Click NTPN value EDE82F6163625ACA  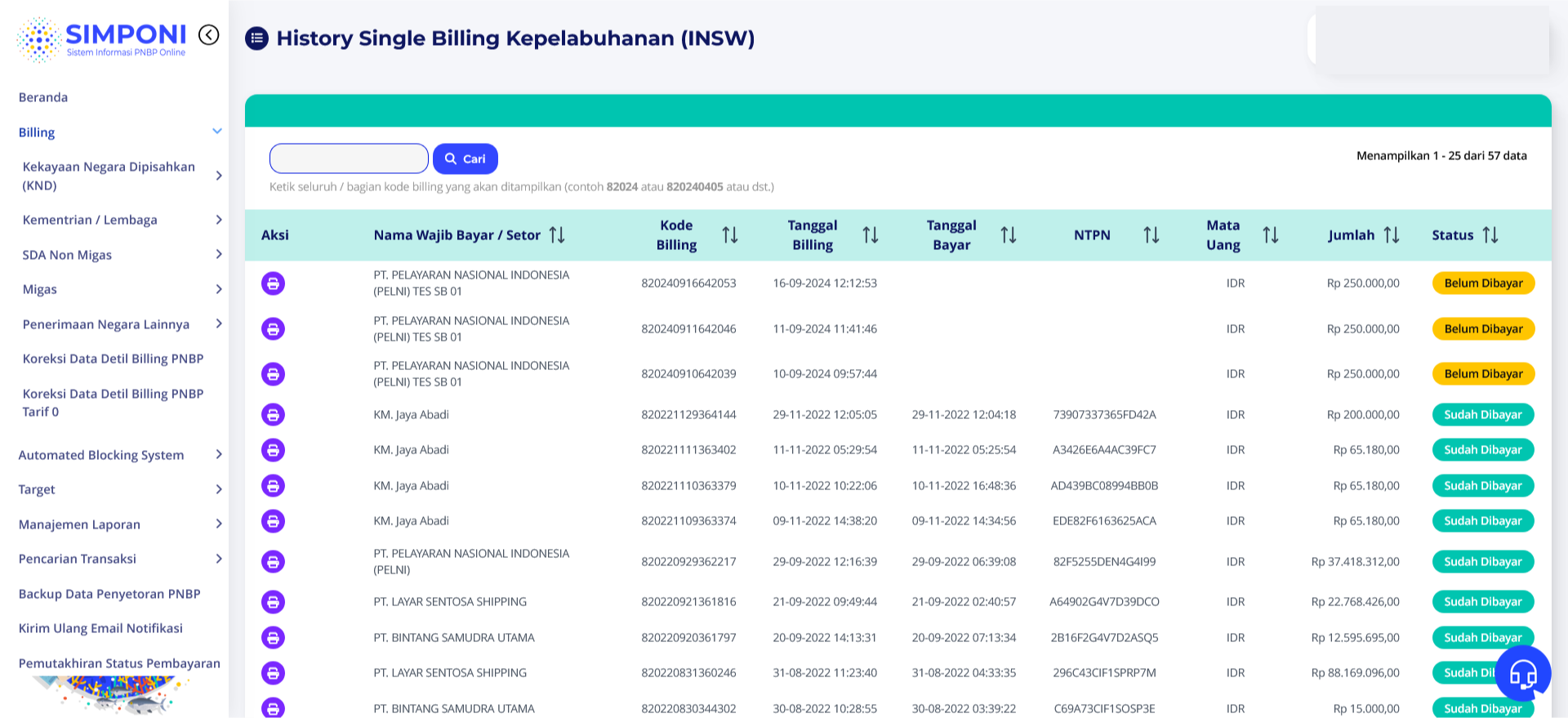tap(1104, 521)
